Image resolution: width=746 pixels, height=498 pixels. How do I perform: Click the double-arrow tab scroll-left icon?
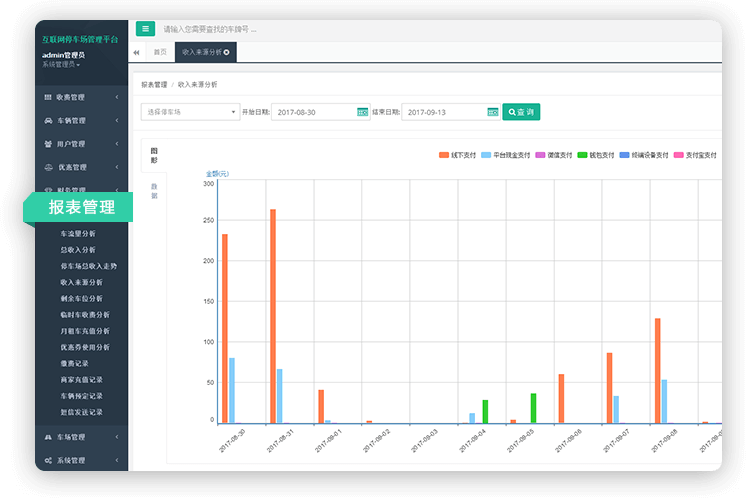(x=137, y=52)
